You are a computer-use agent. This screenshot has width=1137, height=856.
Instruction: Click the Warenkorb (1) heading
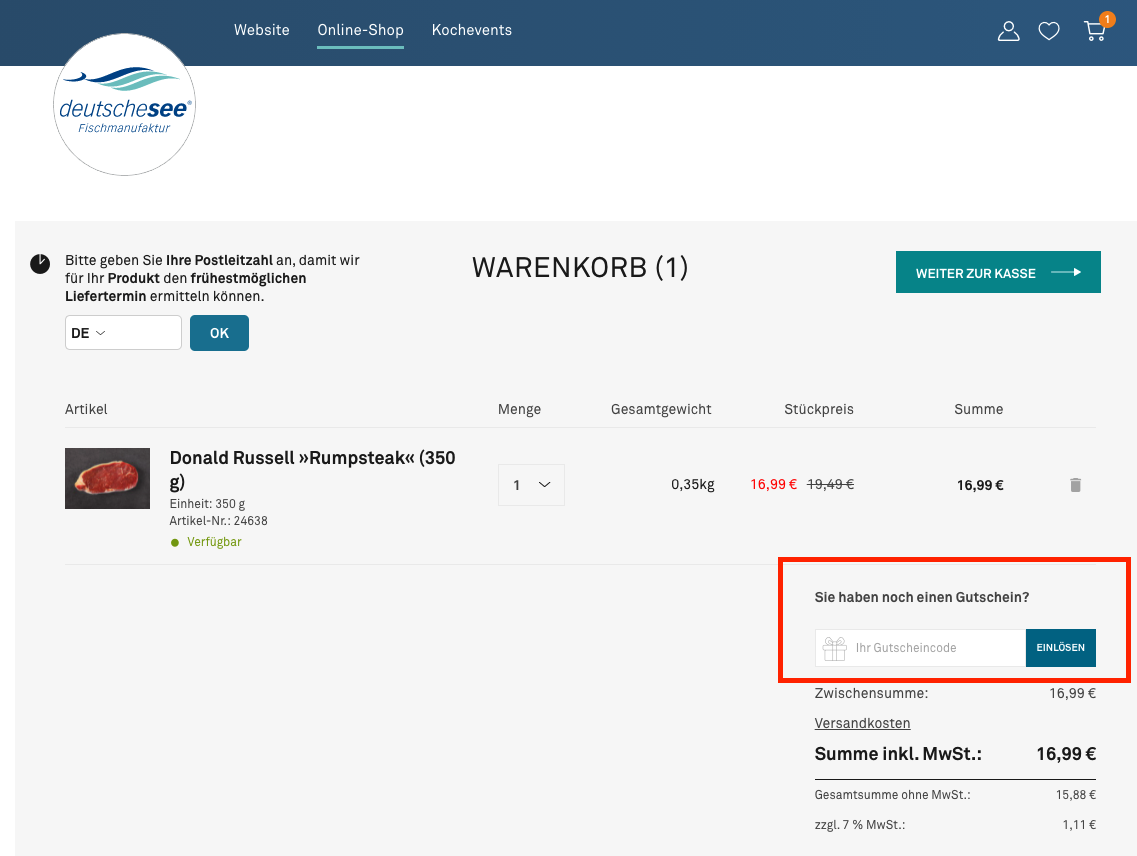(580, 268)
